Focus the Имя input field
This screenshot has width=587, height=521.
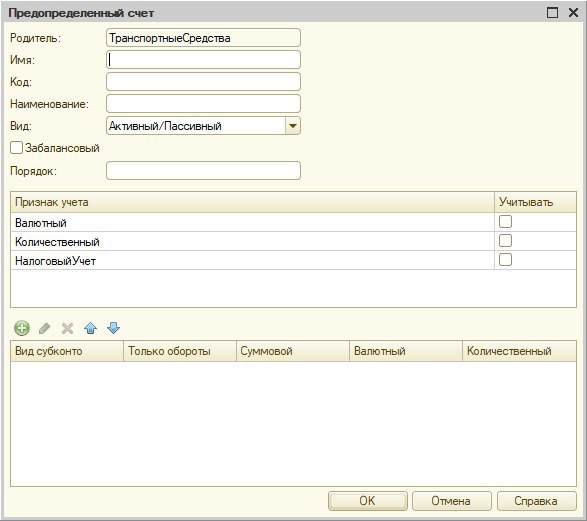click(x=203, y=60)
